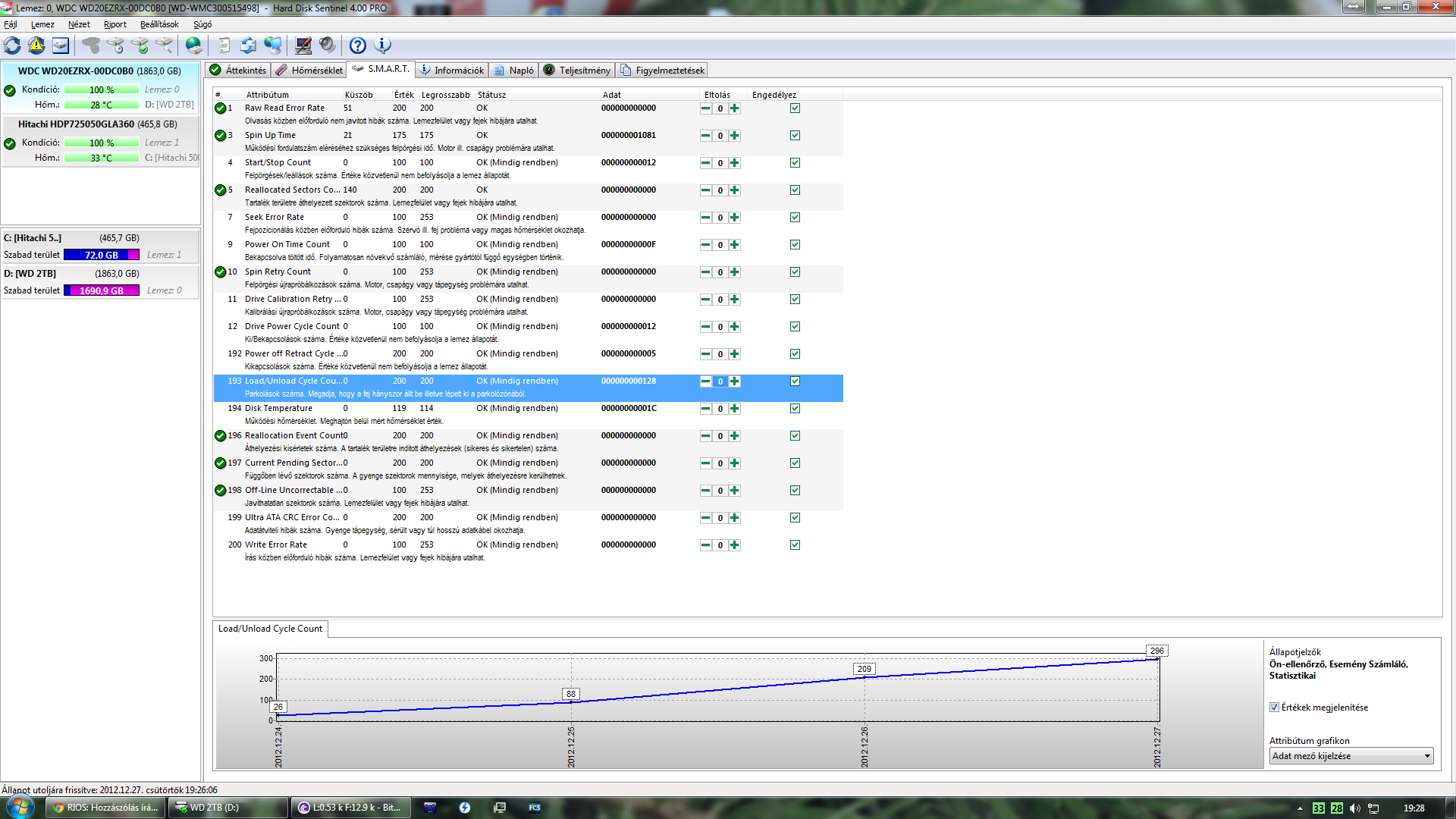
Task: Click the globe with disk icon
Action: tap(194, 45)
